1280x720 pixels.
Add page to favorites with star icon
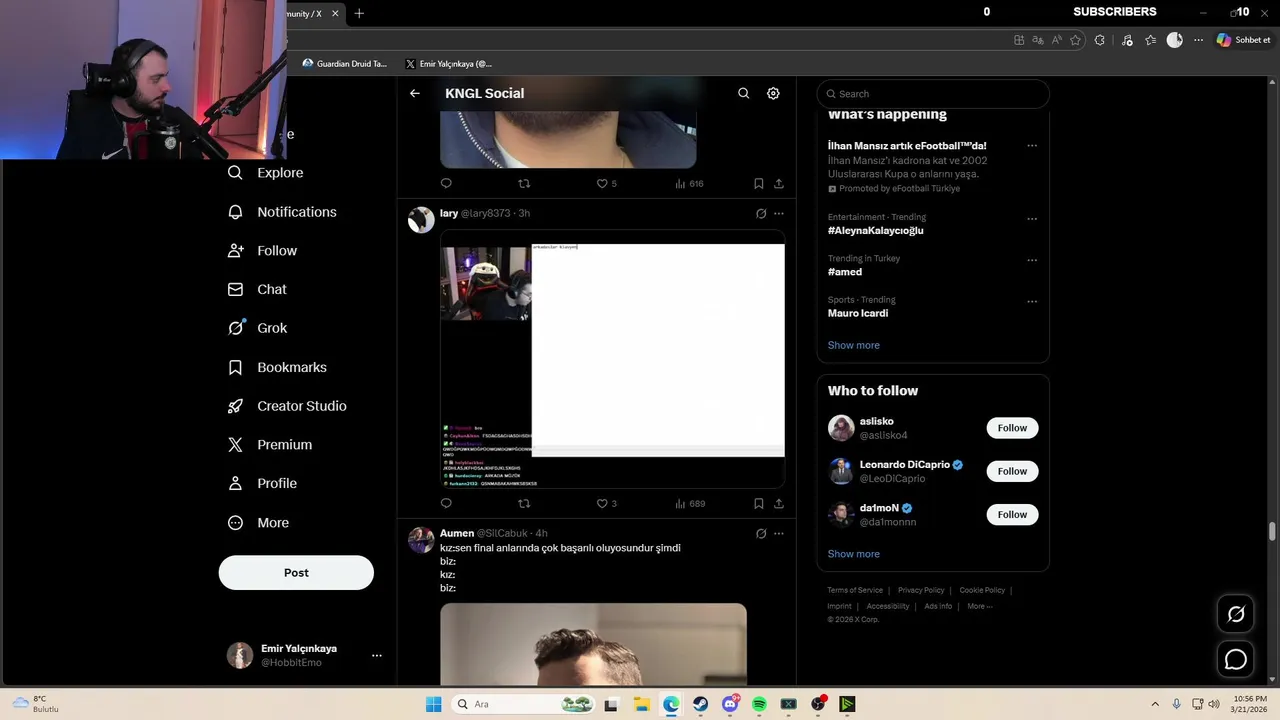(1076, 40)
